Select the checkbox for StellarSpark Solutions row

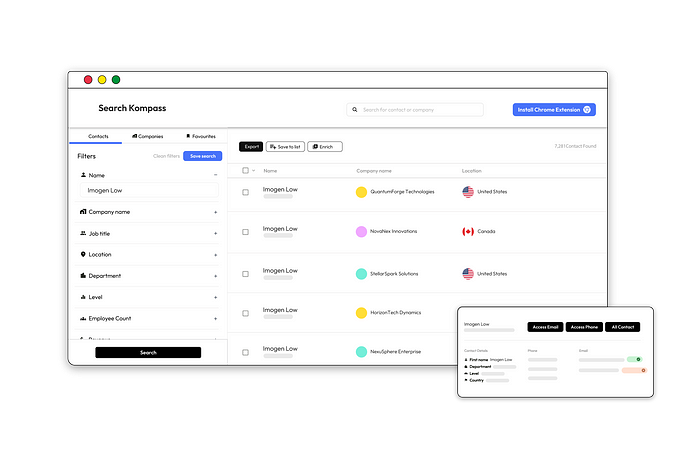(x=246, y=274)
